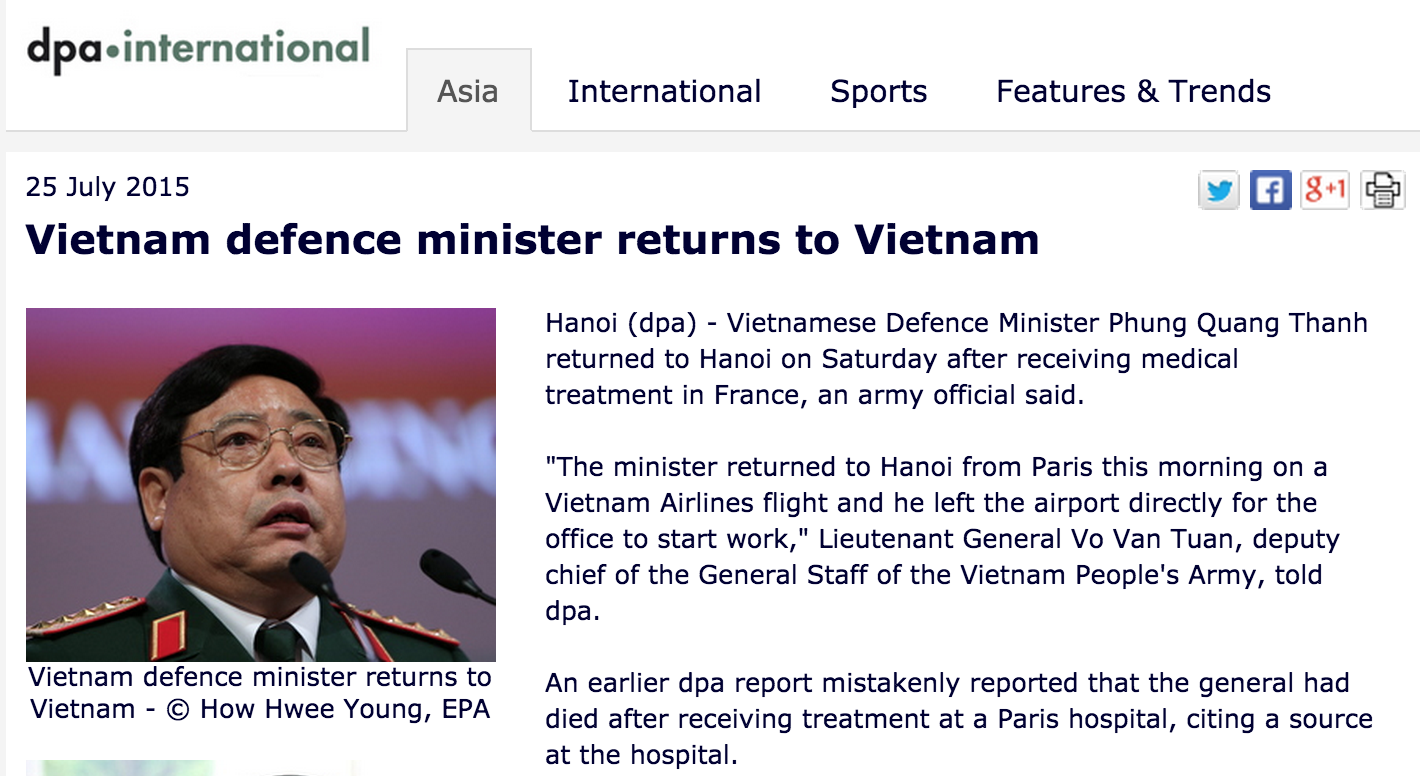
Task: Share the article on Twitter
Action: pyautogui.click(x=1219, y=190)
